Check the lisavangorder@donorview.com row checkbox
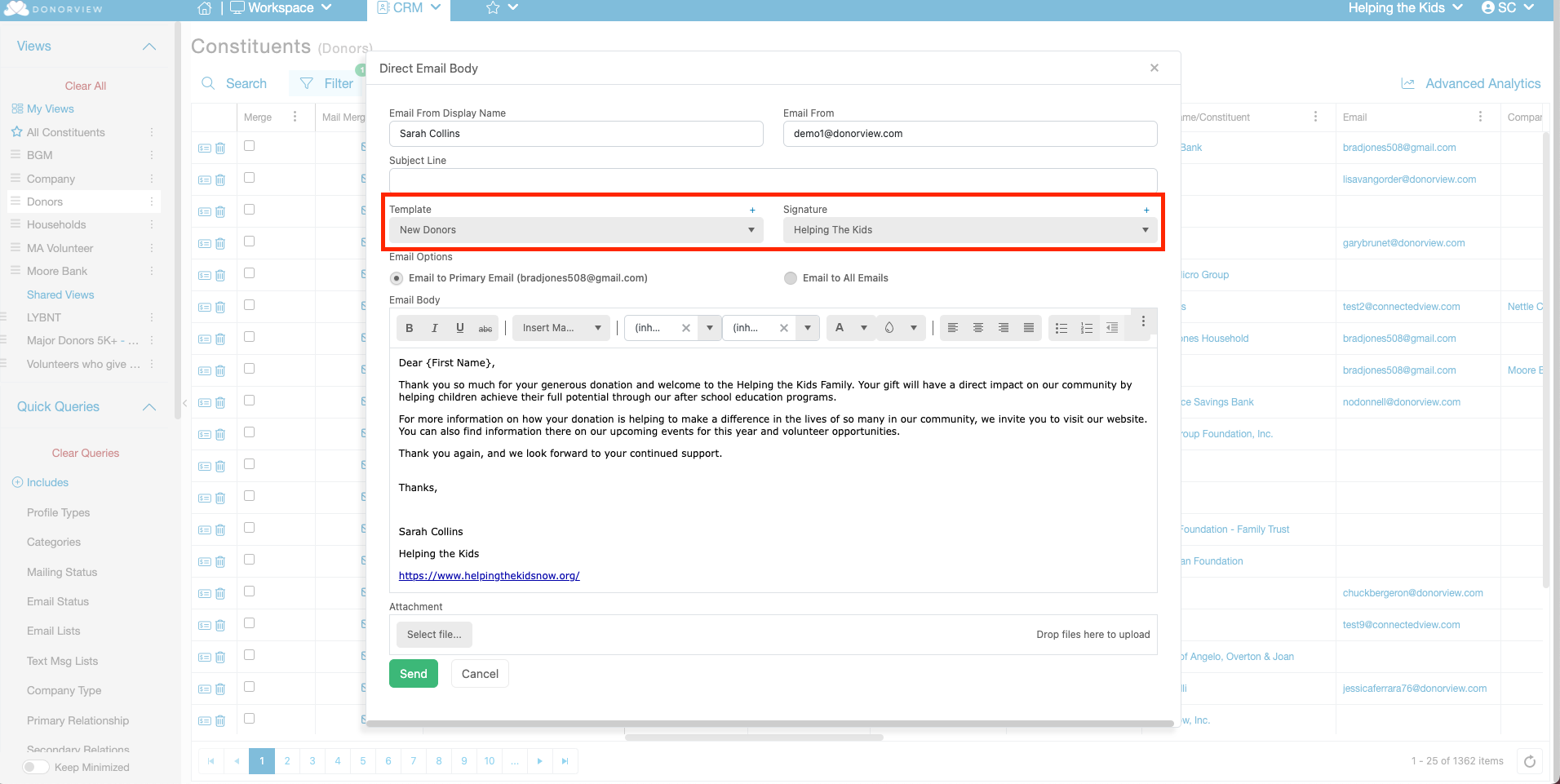The image size is (1560, 784). 250,178
